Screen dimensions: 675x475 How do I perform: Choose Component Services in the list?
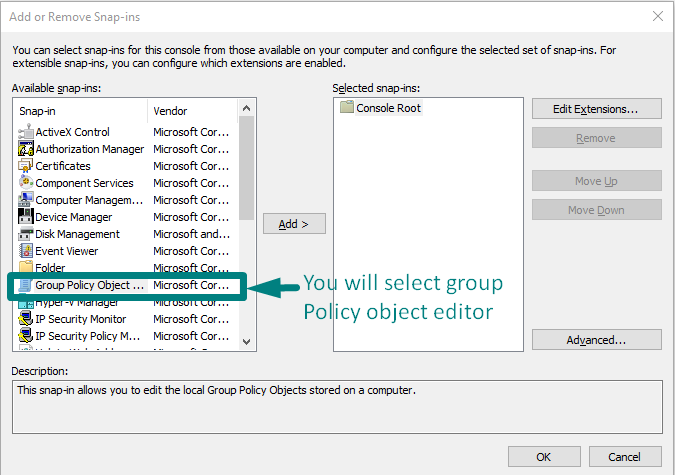84,183
